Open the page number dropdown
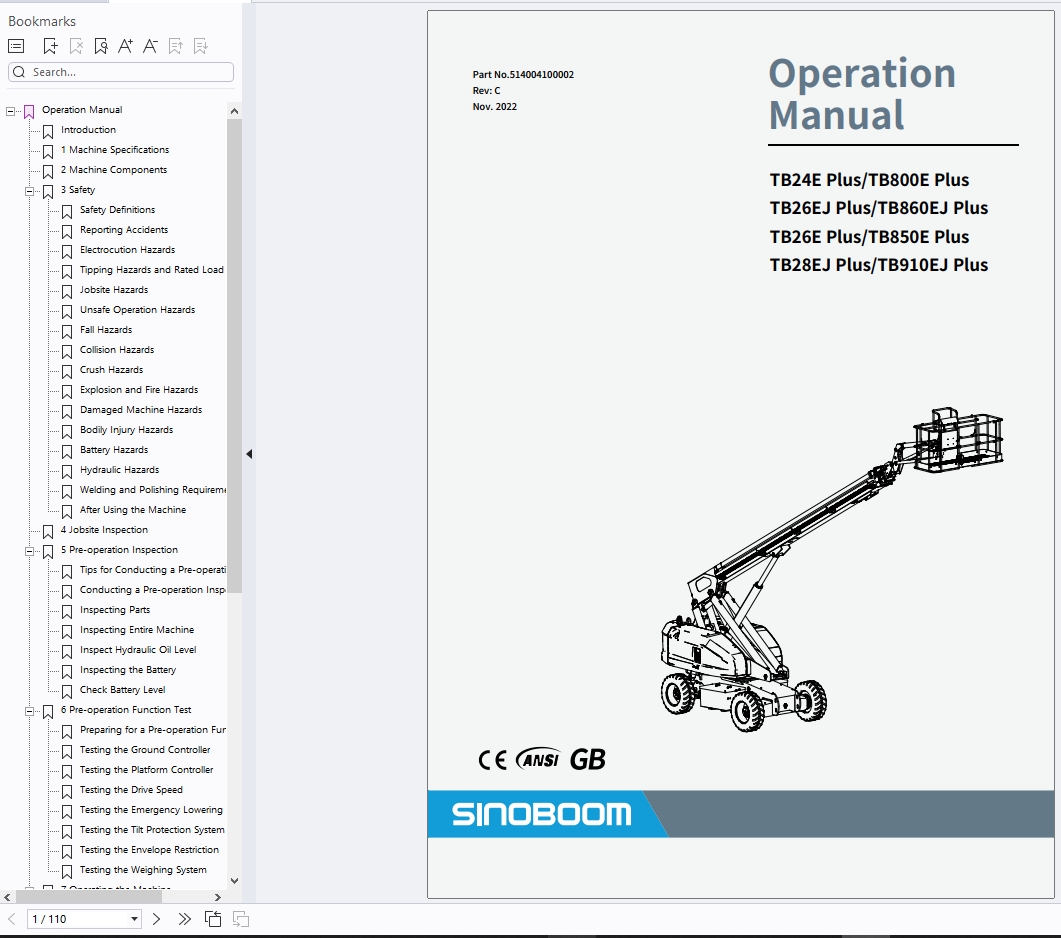1061x938 pixels. coord(134,919)
